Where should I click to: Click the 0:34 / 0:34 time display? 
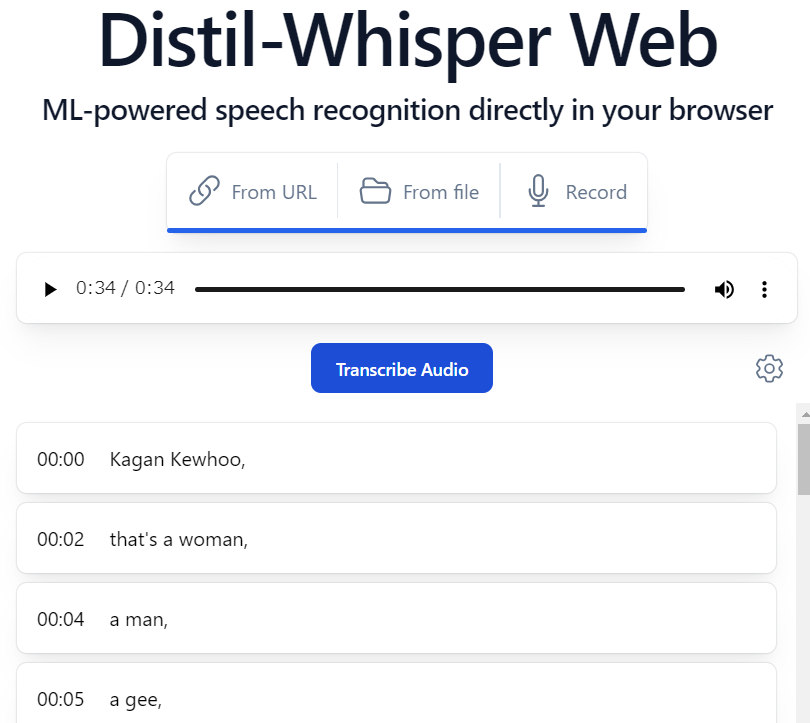[125, 288]
